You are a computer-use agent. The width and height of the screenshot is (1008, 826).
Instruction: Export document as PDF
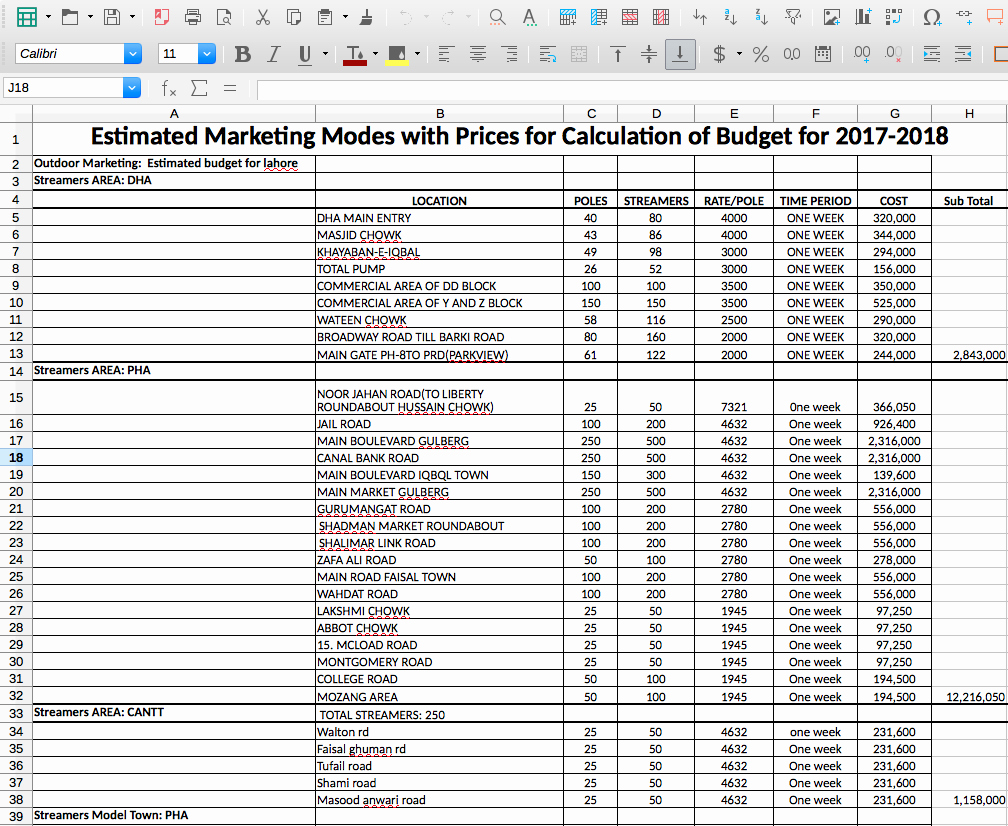coord(162,17)
